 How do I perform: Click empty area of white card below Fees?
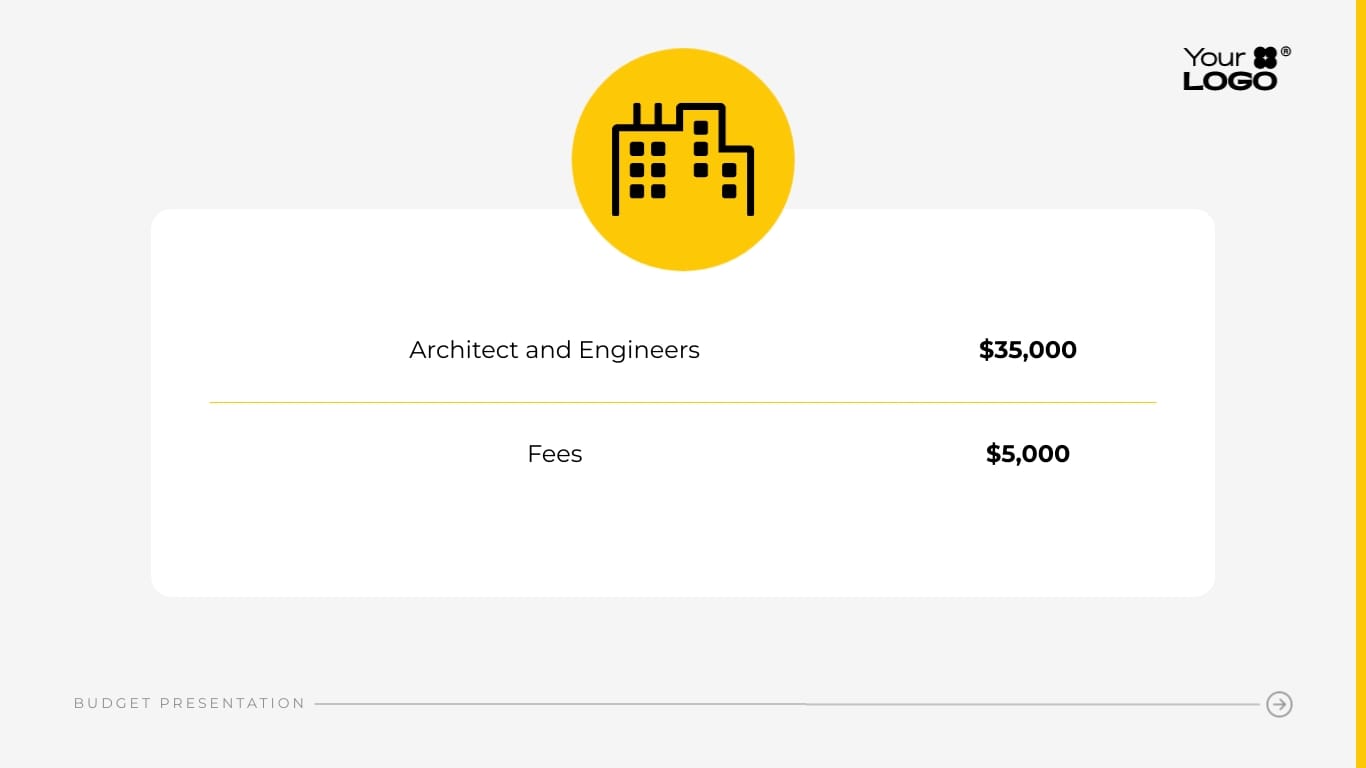point(682,540)
